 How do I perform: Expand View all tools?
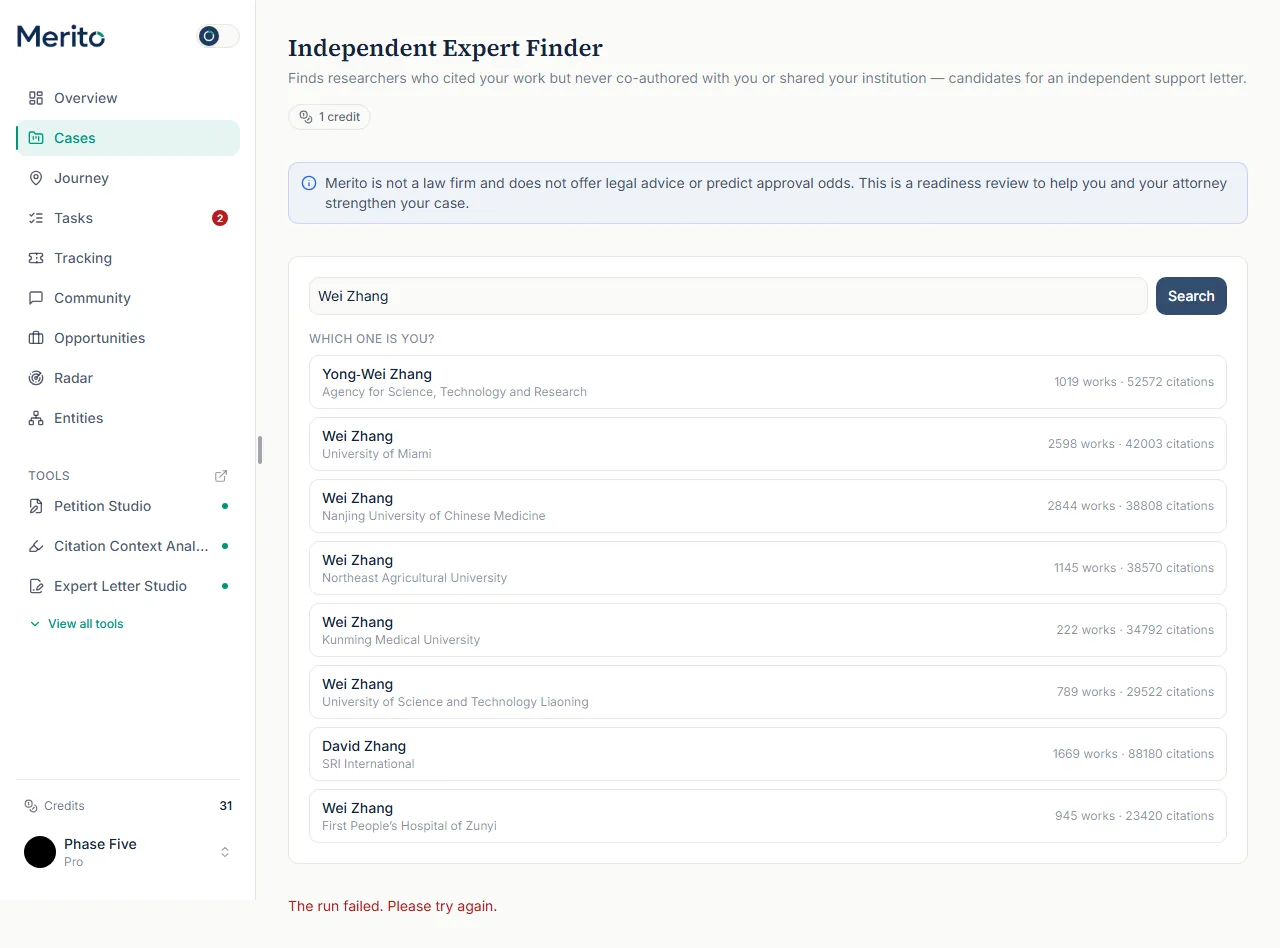(76, 624)
